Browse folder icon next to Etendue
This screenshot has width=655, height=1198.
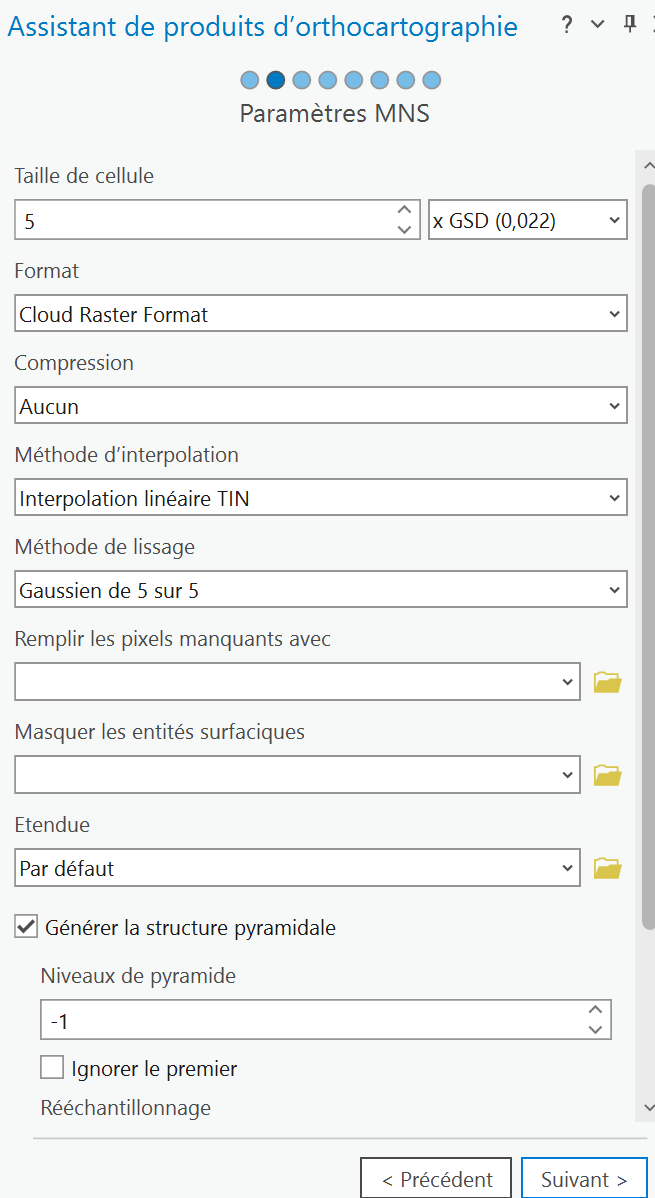607,868
